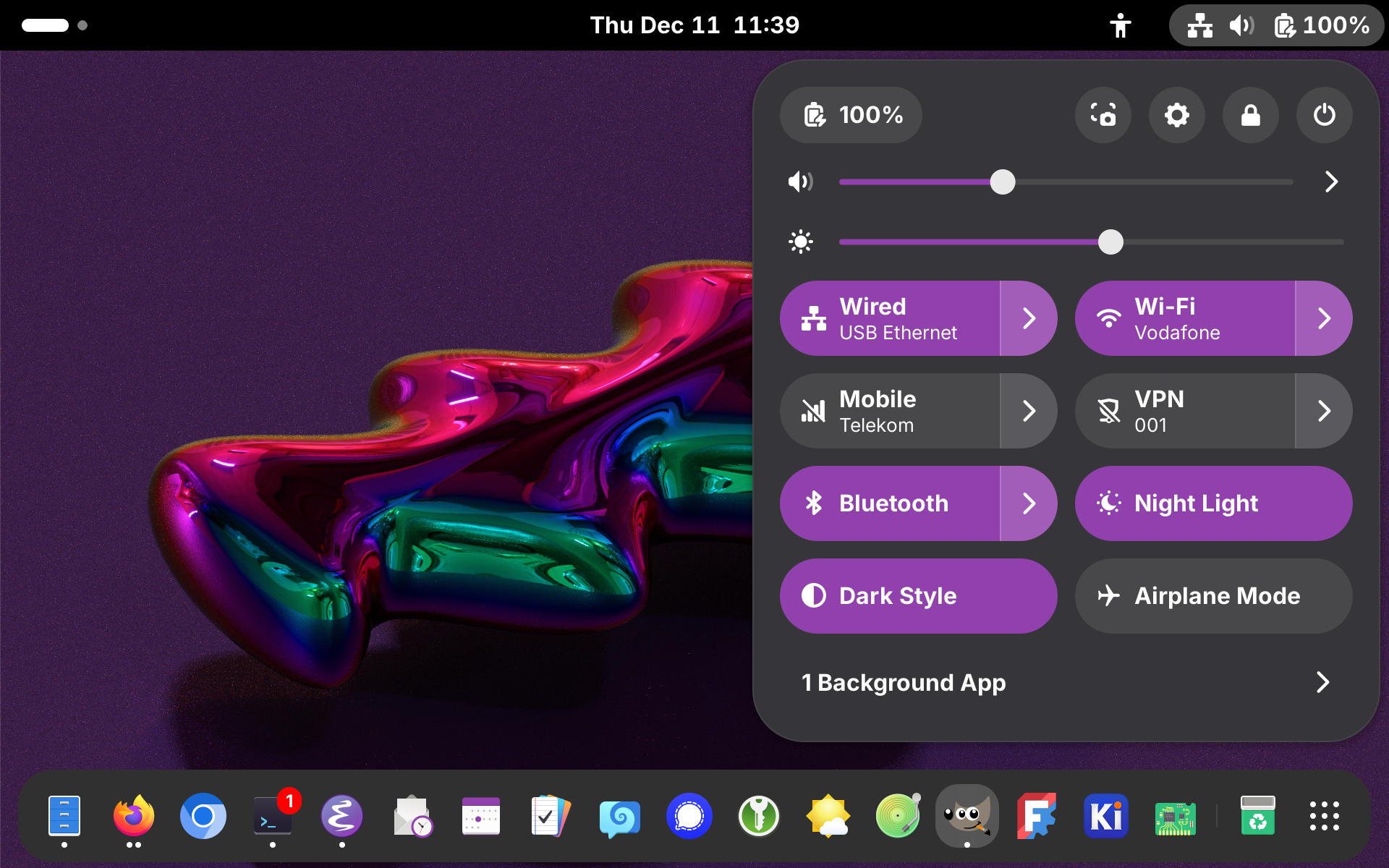Viewport: 1389px width, 868px height.
Task: Launch KiCad from the dock
Action: click(x=1105, y=816)
